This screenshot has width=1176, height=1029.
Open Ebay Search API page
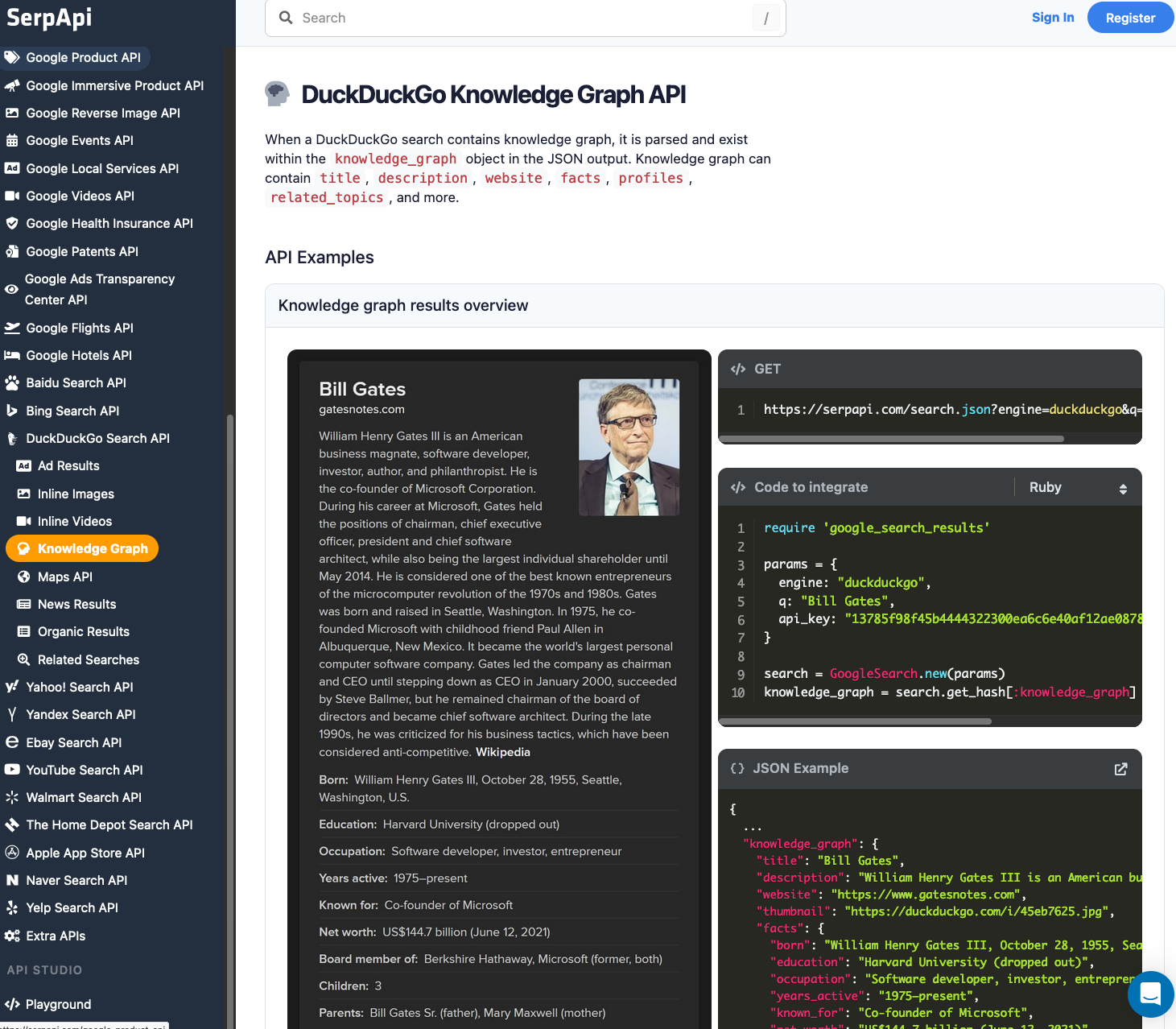click(x=73, y=742)
